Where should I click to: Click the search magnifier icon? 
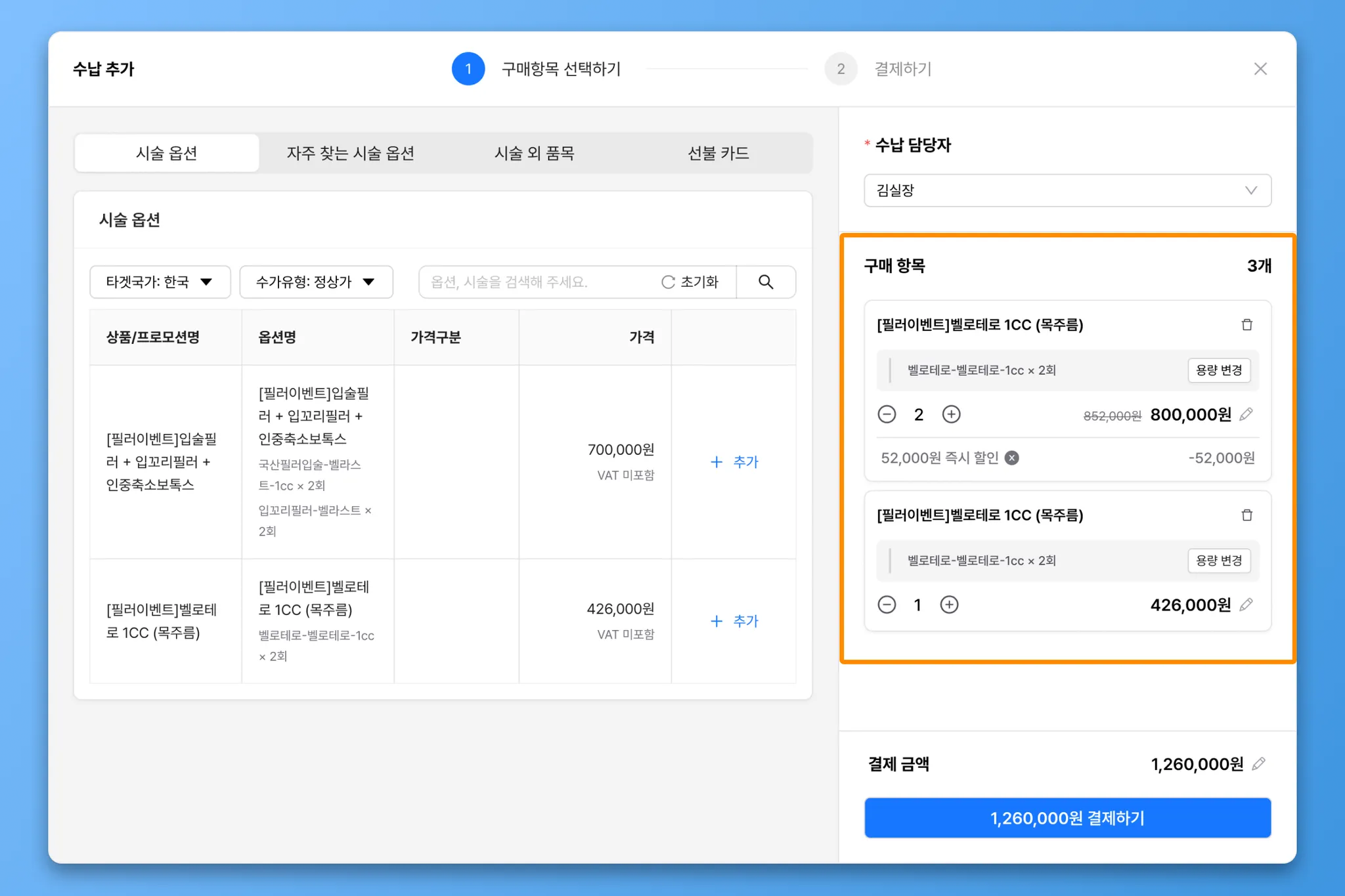tap(766, 282)
